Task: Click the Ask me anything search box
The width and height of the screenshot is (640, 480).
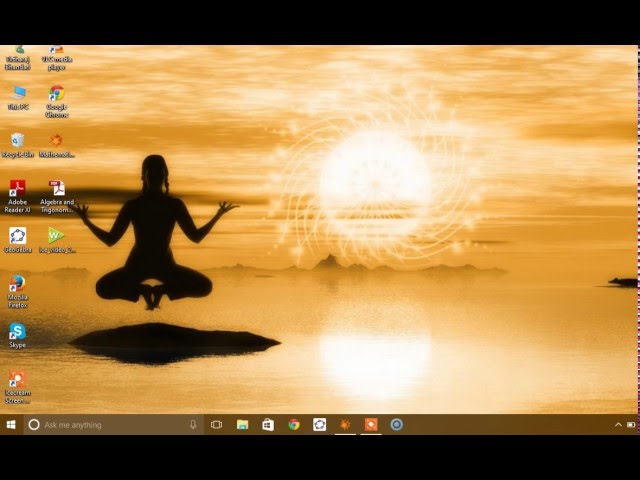Action: point(113,425)
